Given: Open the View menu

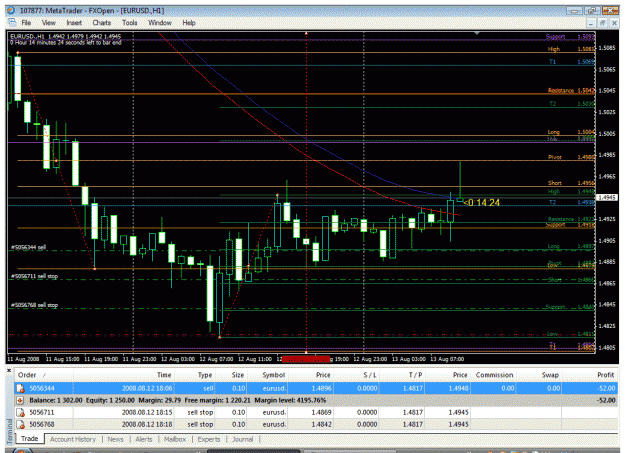Looking at the screenshot, I should point(49,23).
